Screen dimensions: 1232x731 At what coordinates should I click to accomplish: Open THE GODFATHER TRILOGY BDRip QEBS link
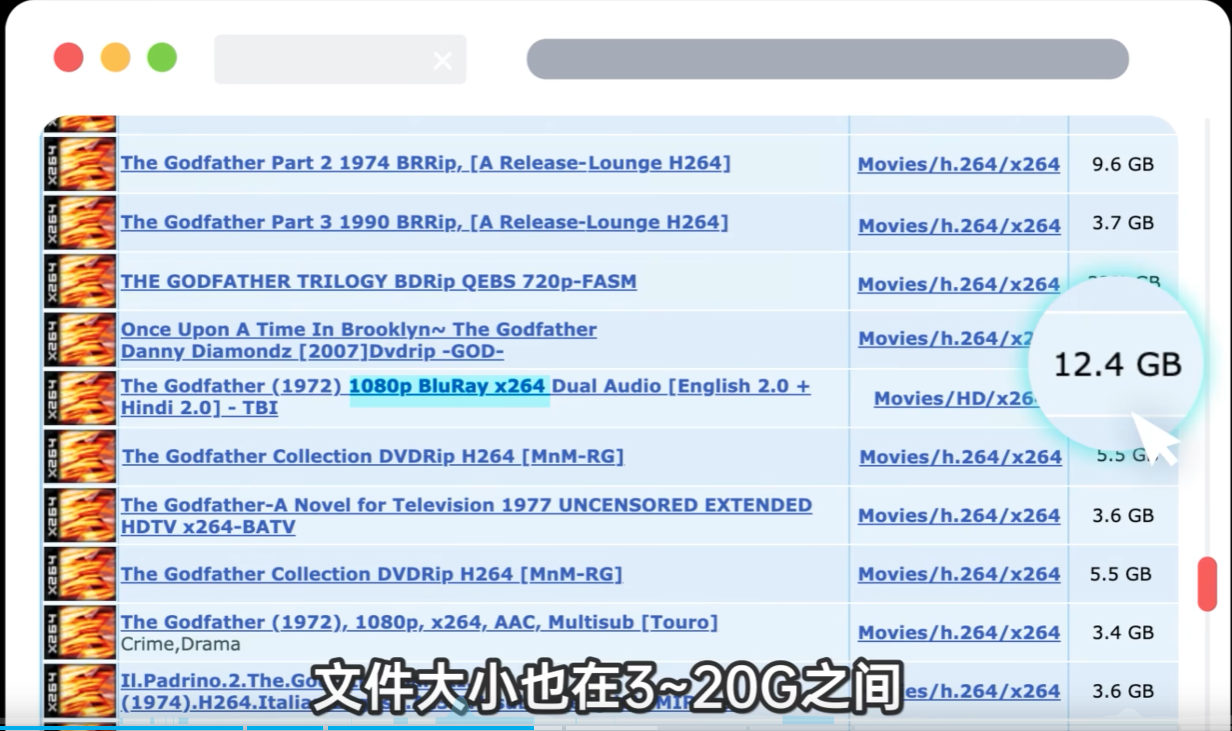pyautogui.click(x=379, y=281)
